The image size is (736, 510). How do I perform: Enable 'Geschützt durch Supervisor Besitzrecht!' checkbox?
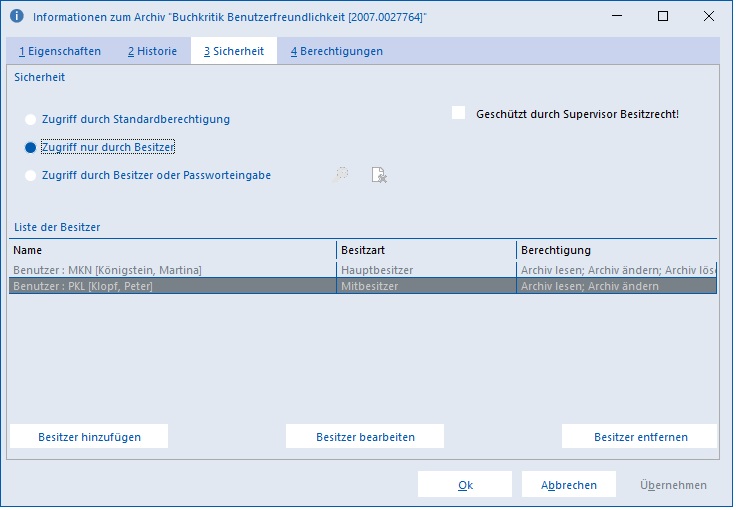coord(459,113)
